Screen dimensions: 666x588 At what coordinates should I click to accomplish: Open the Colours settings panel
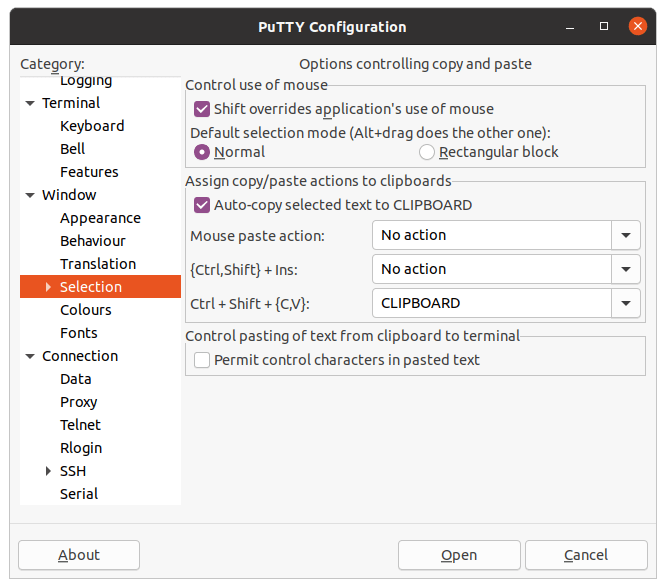[86, 310]
